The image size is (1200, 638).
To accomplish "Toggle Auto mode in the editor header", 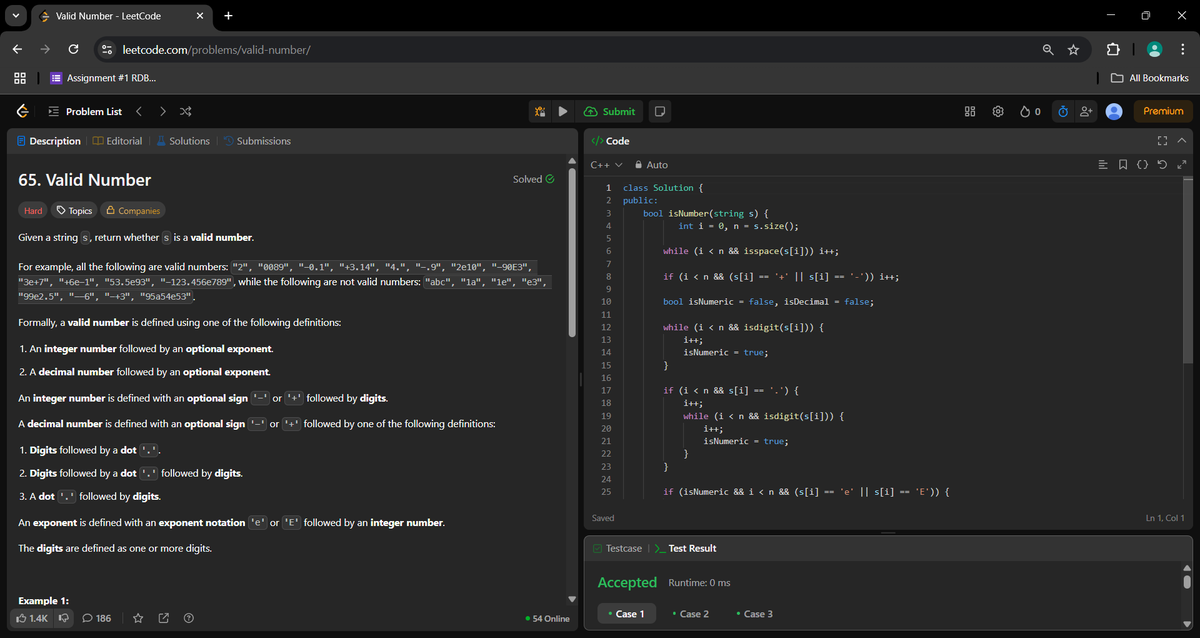I will pyautogui.click(x=652, y=164).
